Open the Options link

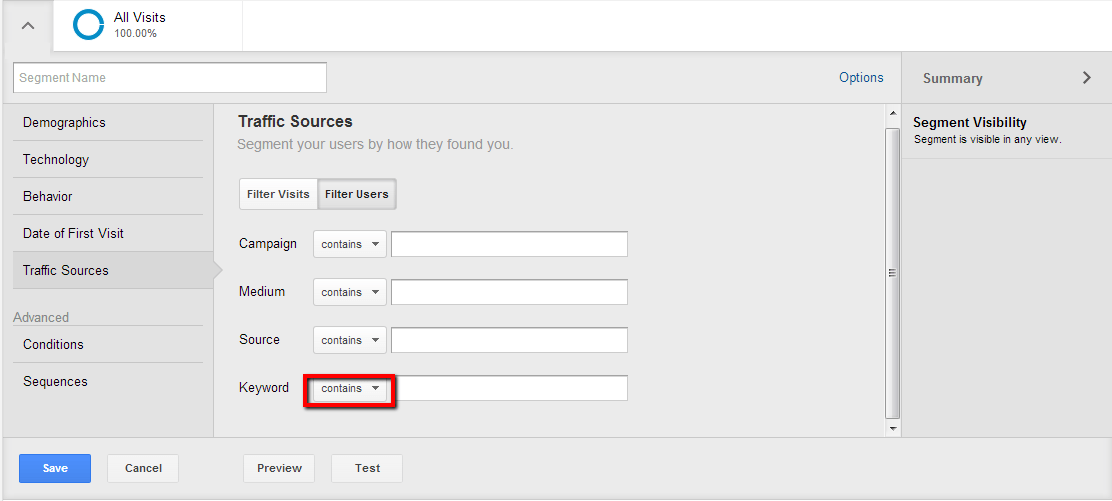pyautogui.click(x=861, y=77)
